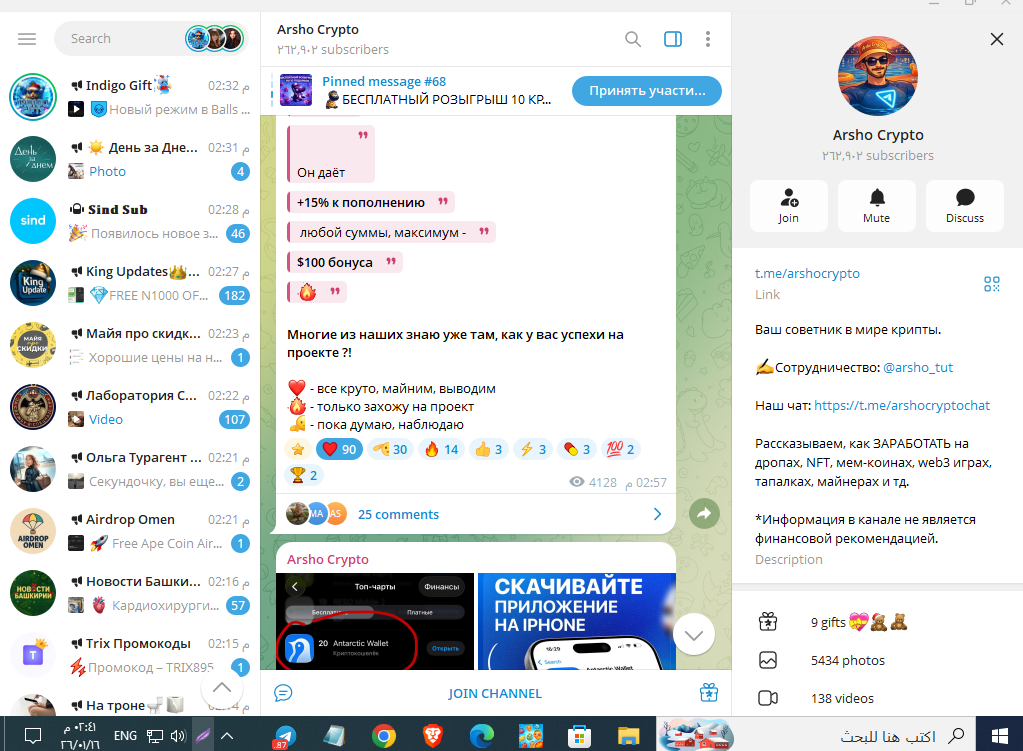Click the forward share arrow button
The width and height of the screenshot is (1023, 751).
[704, 514]
